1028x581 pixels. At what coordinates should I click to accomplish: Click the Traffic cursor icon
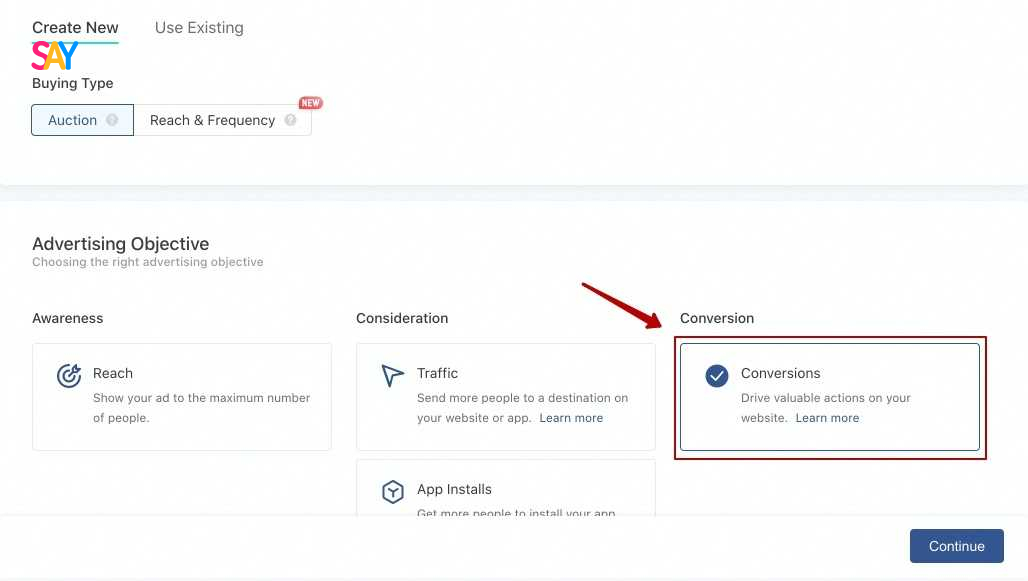[392, 376]
